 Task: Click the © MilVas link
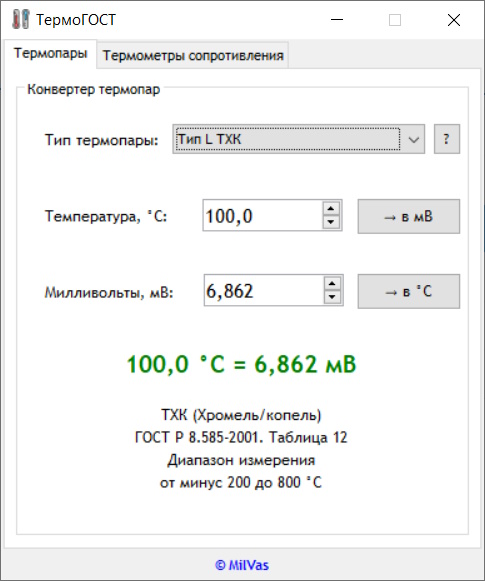(242, 565)
